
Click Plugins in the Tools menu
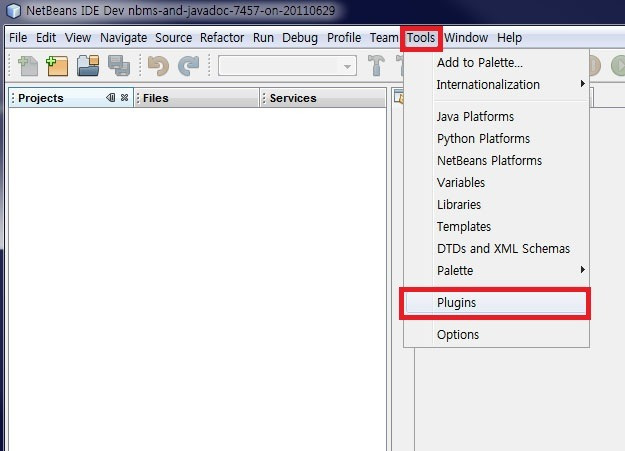point(495,303)
